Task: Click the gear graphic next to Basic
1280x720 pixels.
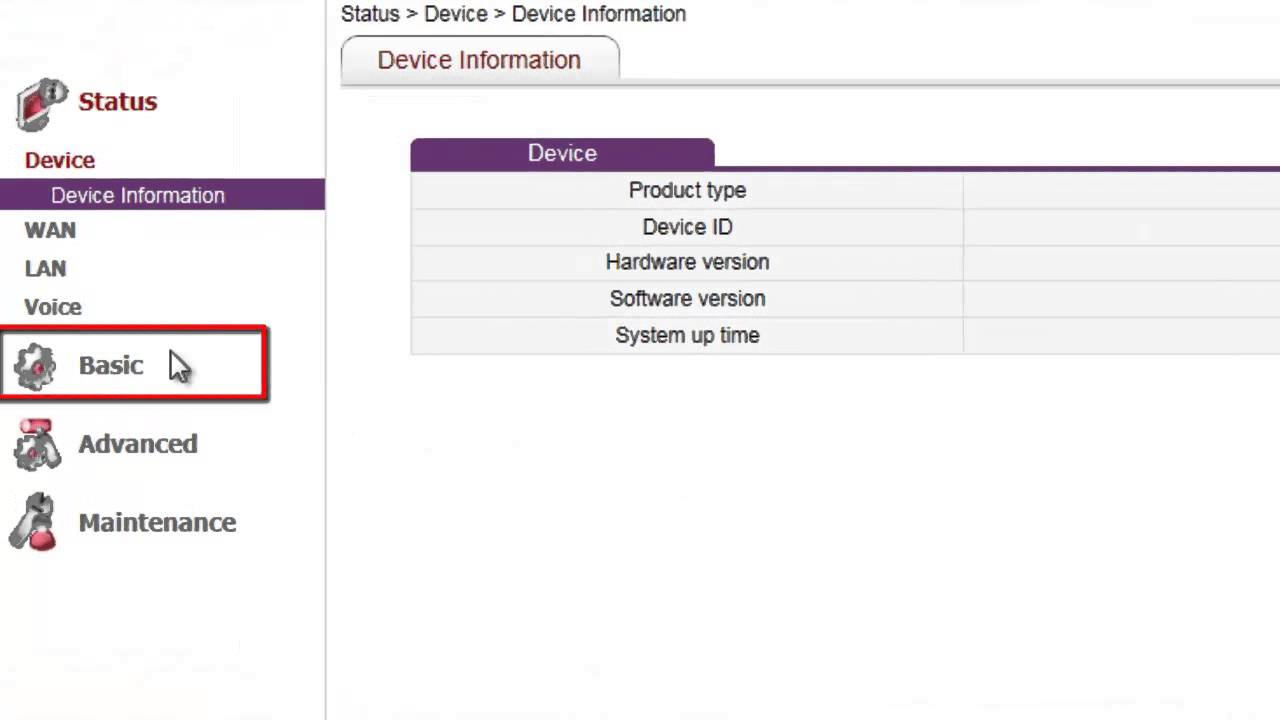Action: point(37,365)
